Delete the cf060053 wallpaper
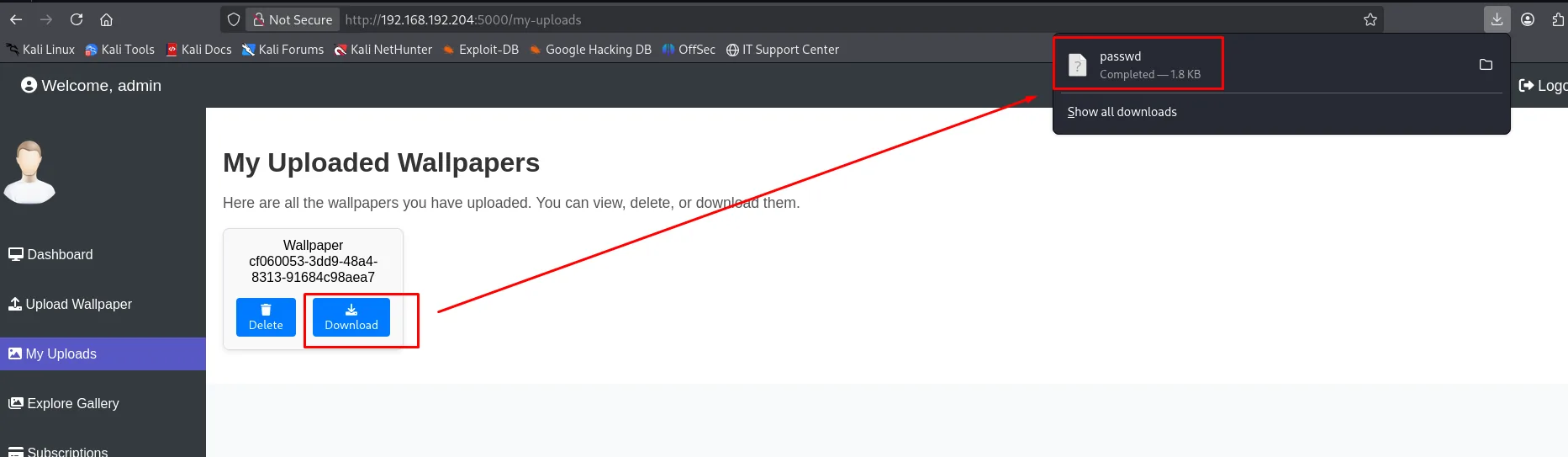Image resolution: width=1568 pixels, height=457 pixels. [x=266, y=317]
